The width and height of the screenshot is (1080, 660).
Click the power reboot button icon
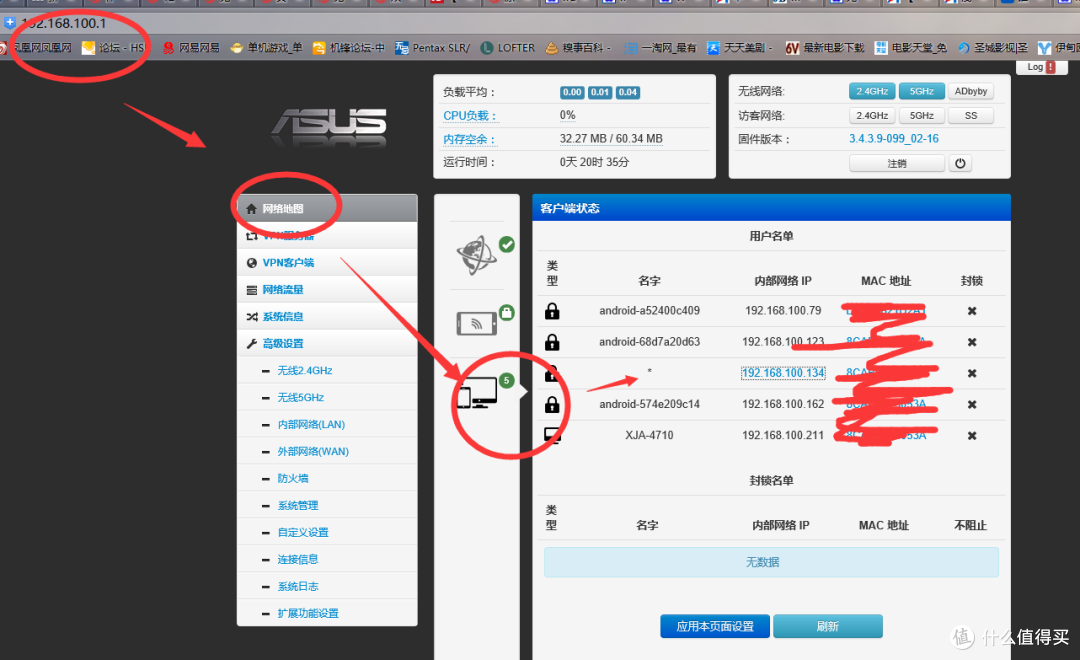coord(960,163)
